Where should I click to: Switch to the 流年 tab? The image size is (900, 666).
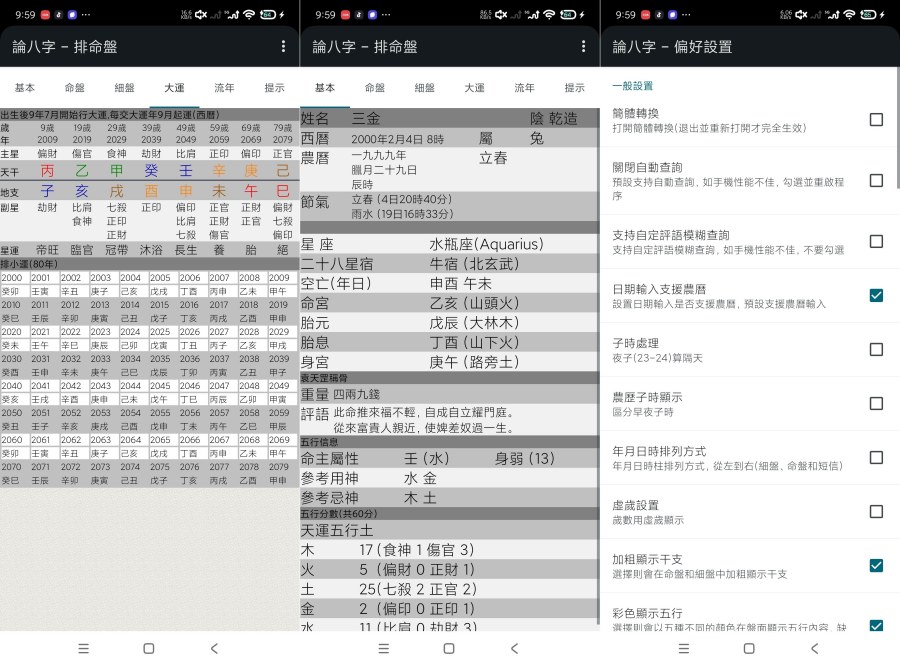coord(225,88)
